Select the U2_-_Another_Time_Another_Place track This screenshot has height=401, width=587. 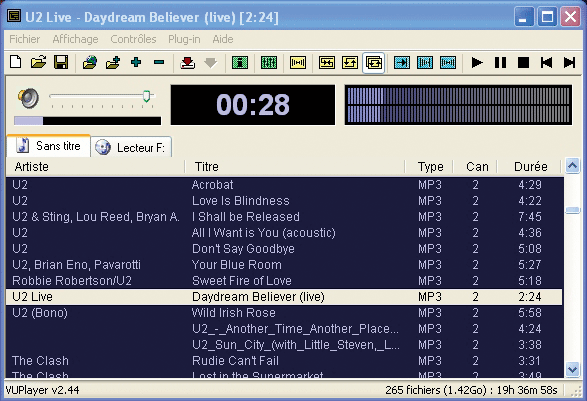point(284,329)
